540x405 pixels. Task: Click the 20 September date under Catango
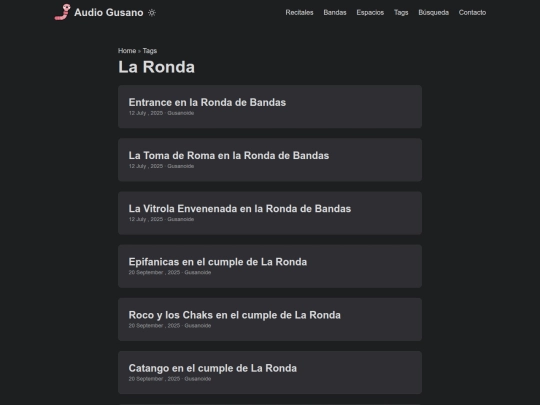click(170, 379)
